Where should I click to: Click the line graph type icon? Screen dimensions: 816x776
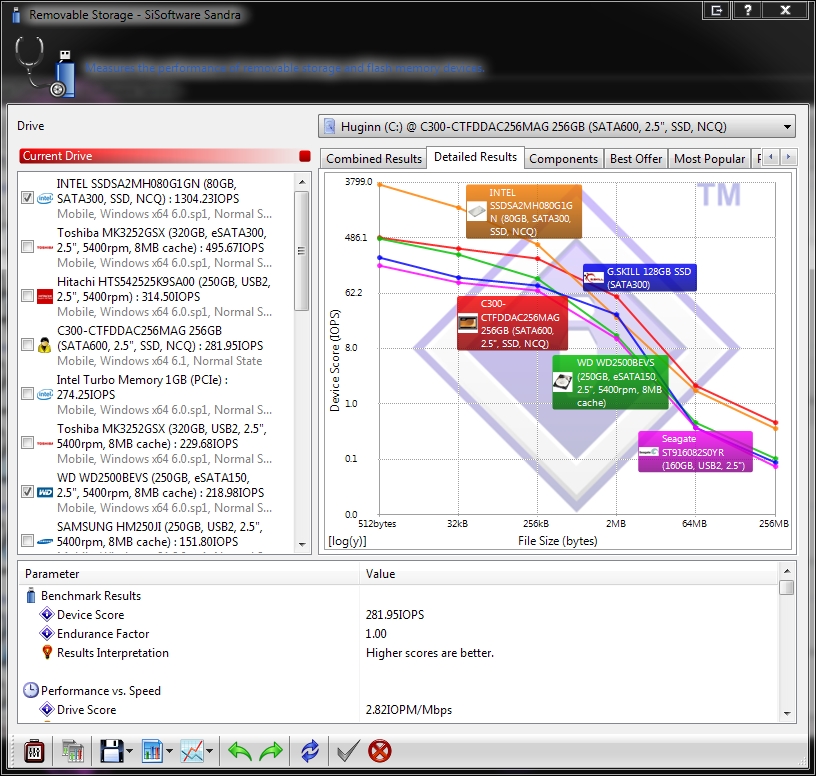click(x=192, y=752)
